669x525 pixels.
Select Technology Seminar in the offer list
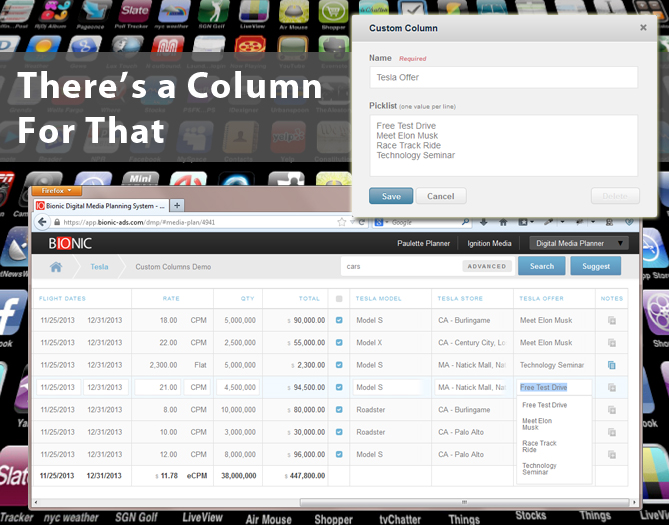point(539,469)
